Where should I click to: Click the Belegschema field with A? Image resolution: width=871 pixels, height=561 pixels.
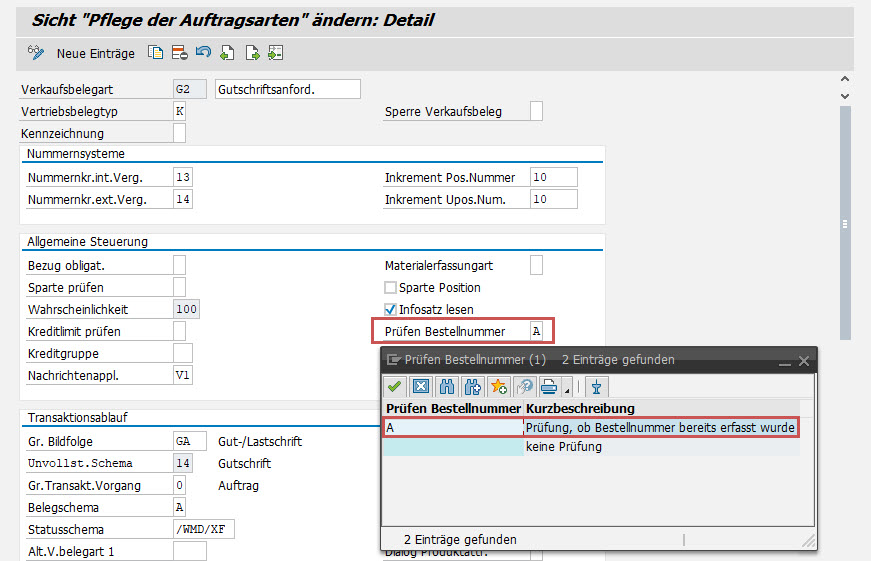click(x=179, y=507)
